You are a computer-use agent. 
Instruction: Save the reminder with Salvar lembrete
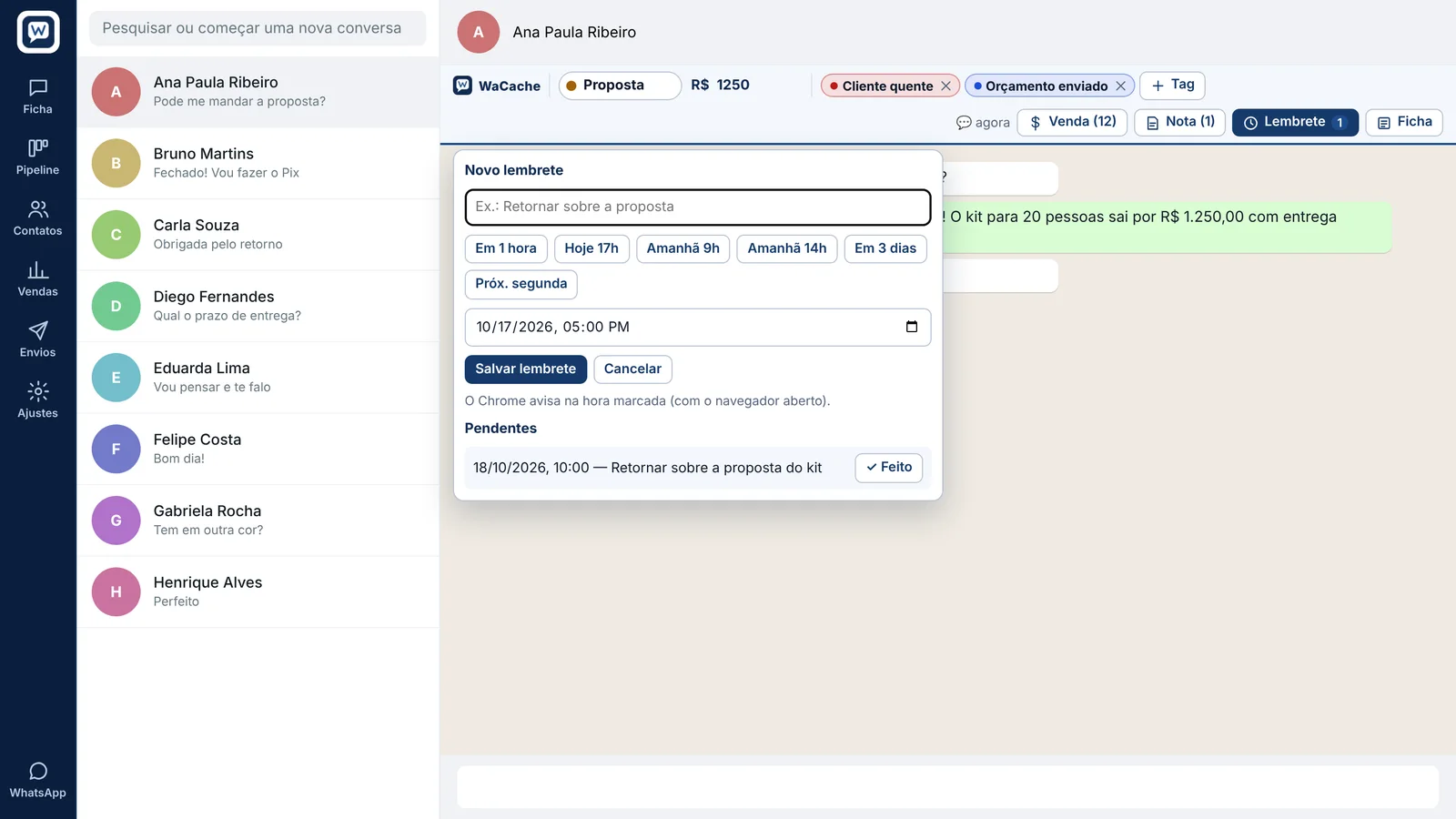526,369
